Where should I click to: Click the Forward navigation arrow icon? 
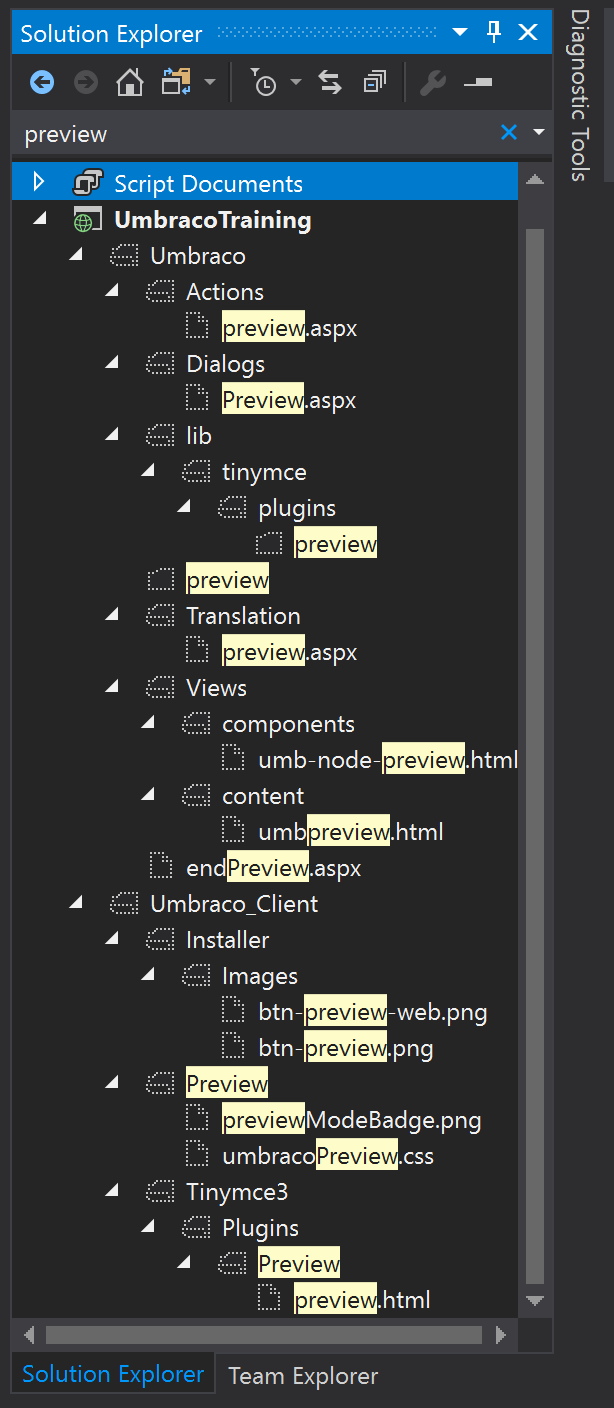[87, 82]
